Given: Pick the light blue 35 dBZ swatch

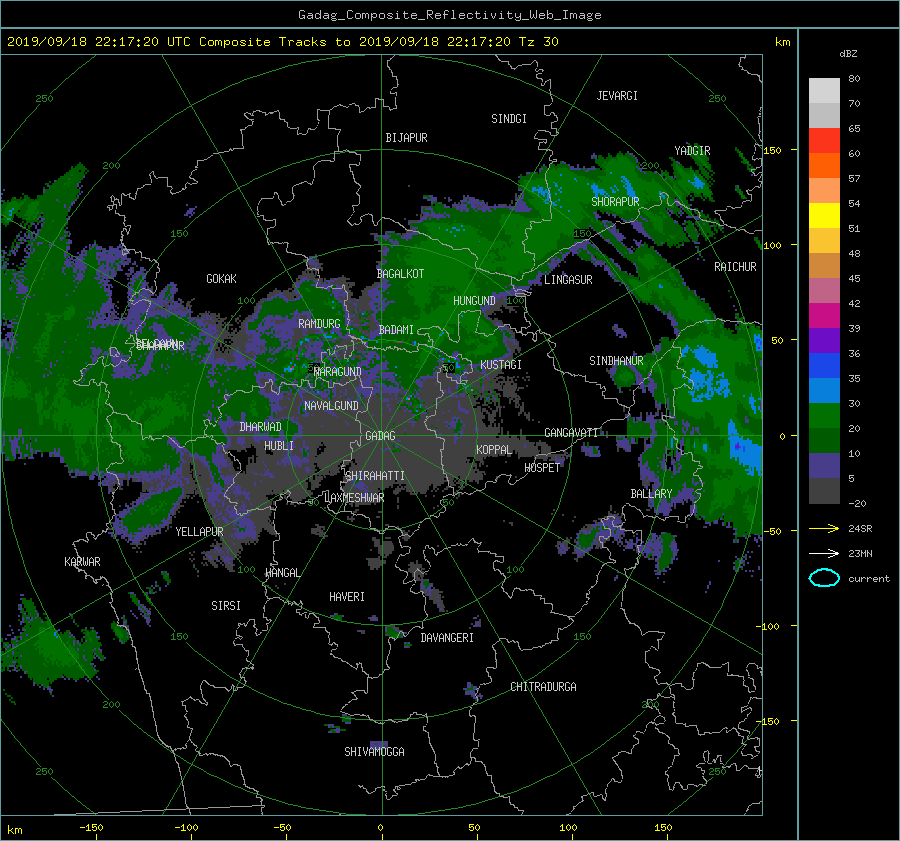Looking at the screenshot, I should (824, 390).
